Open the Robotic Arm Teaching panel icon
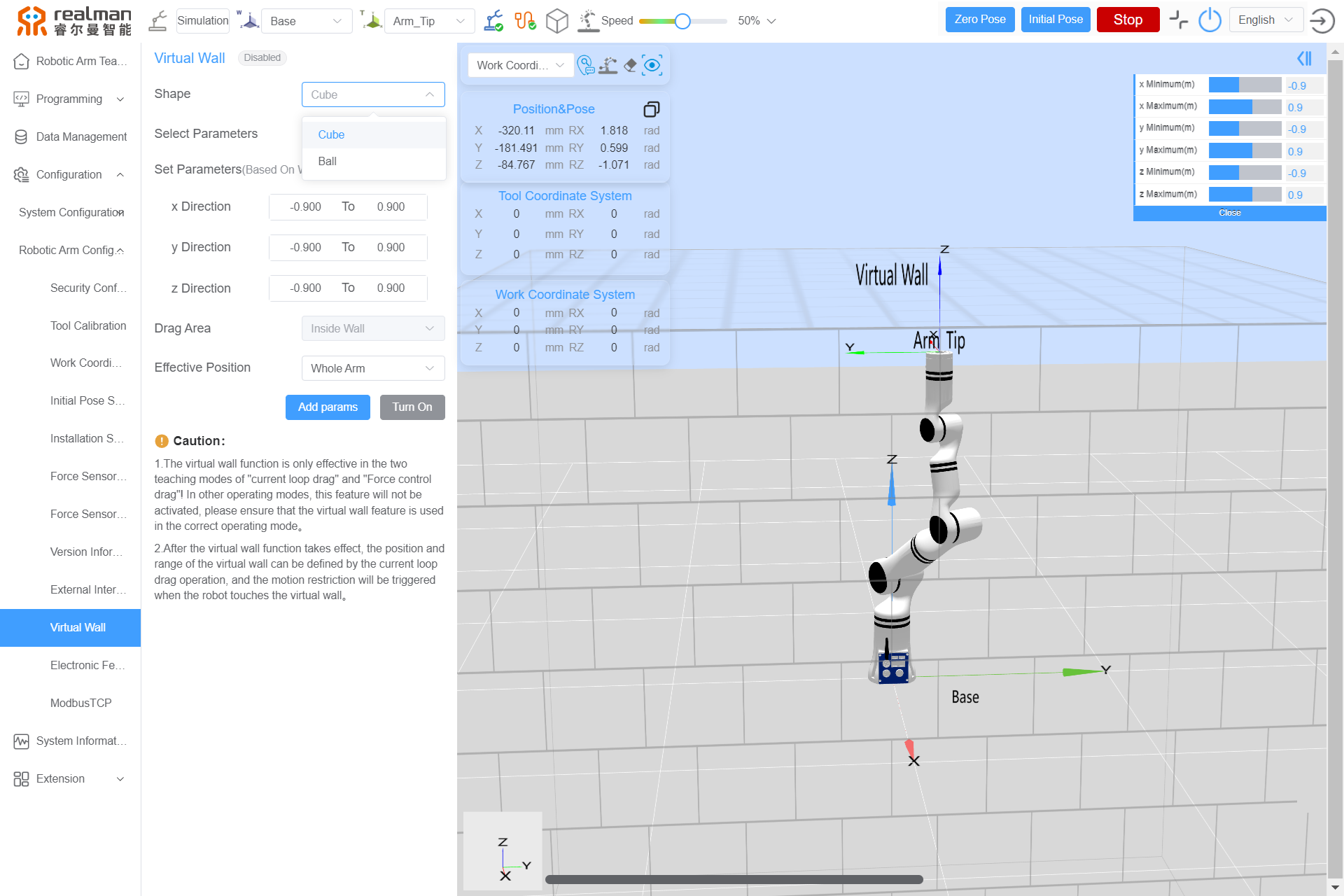This screenshot has width=1344, height=896. (21, 61)
